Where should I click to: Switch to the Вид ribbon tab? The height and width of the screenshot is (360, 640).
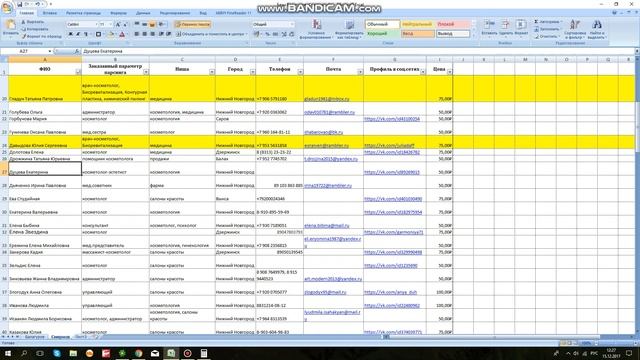pos(203,13)
